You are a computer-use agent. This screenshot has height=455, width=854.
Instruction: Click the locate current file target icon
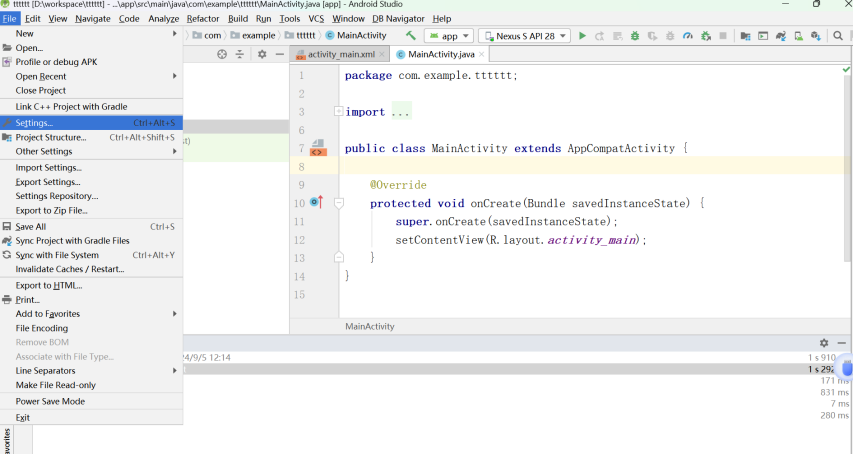[x=222, y=54]
